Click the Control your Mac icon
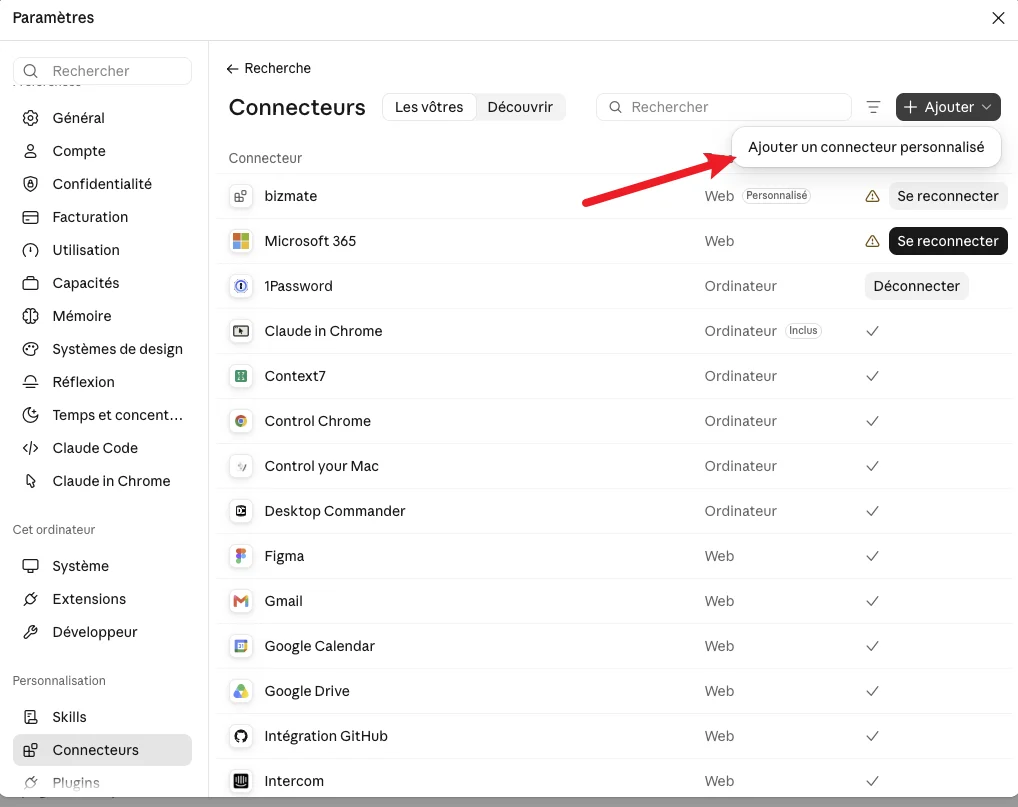Screen dimensions: 1018x807 pyautogui.click(x=241, y=466)
